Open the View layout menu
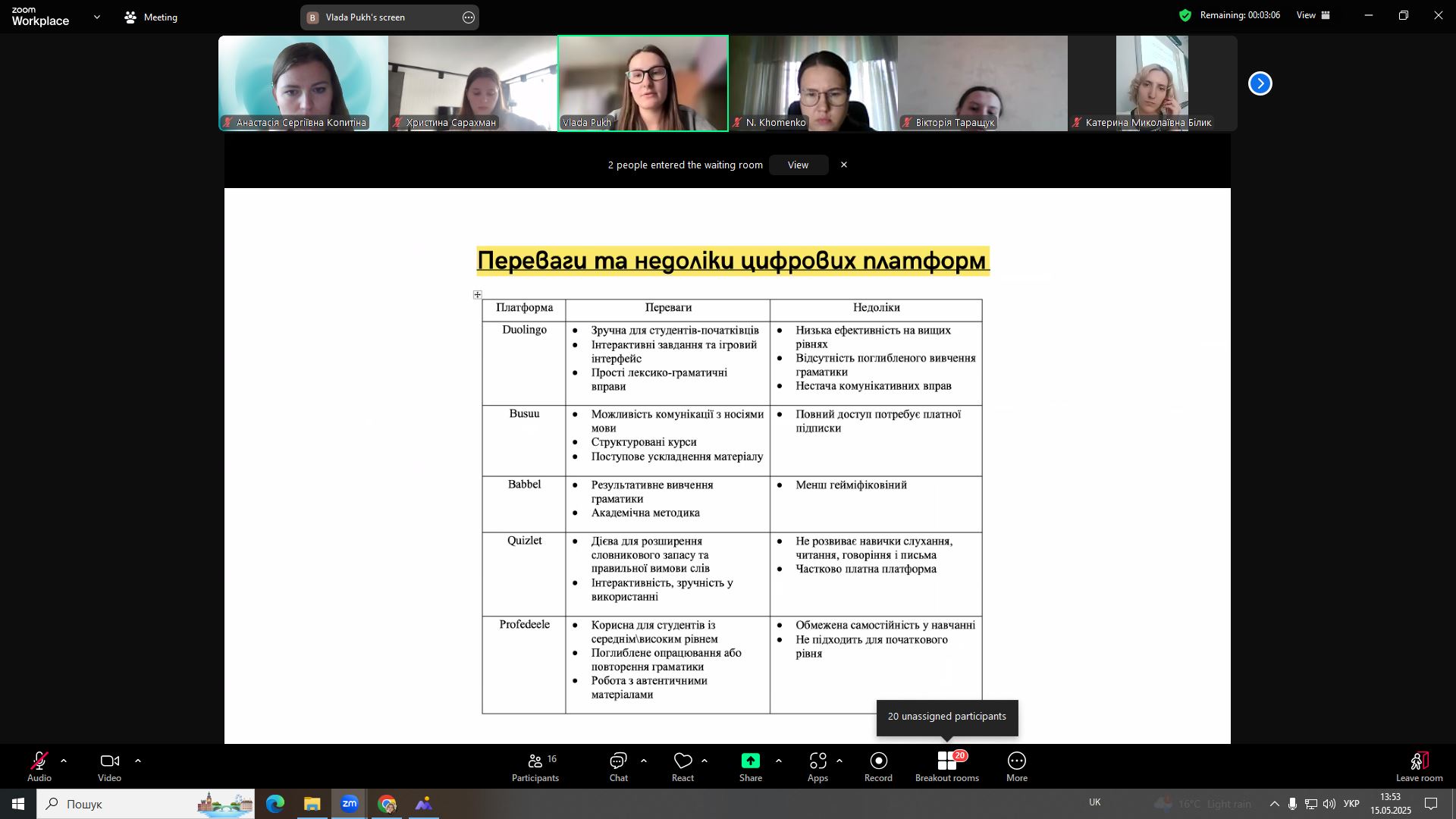The height and width of the screenshot is (819, 1456). coord(1313,15)
